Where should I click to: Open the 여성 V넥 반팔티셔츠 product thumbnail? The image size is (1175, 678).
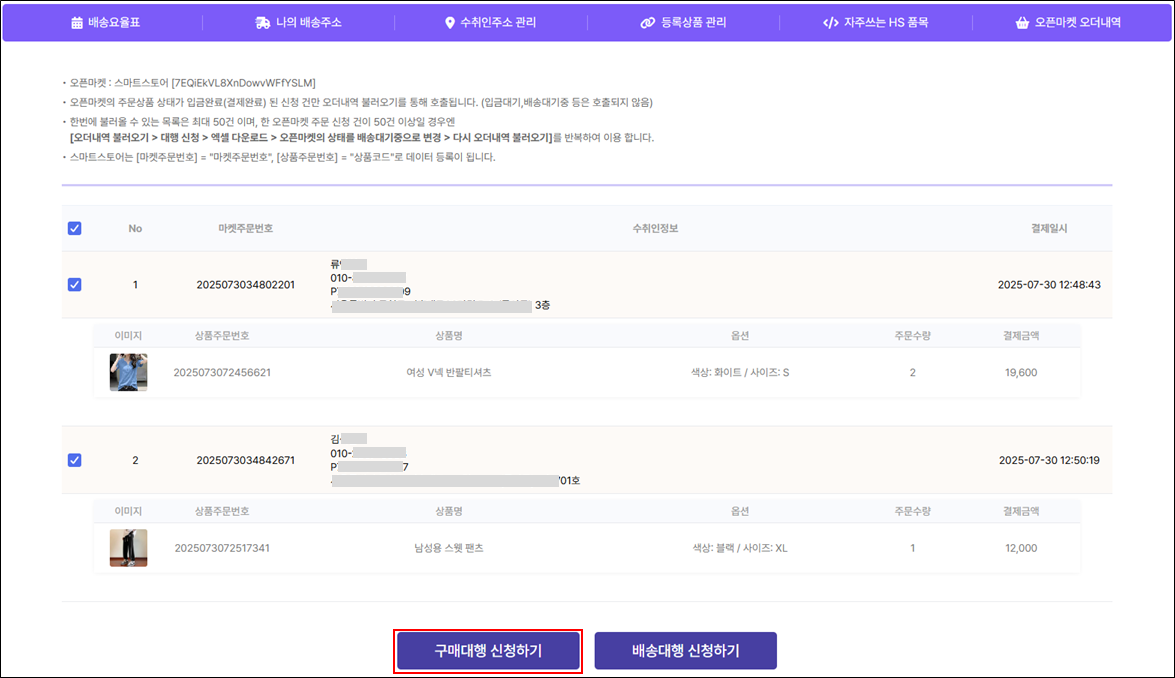point(128,372)
